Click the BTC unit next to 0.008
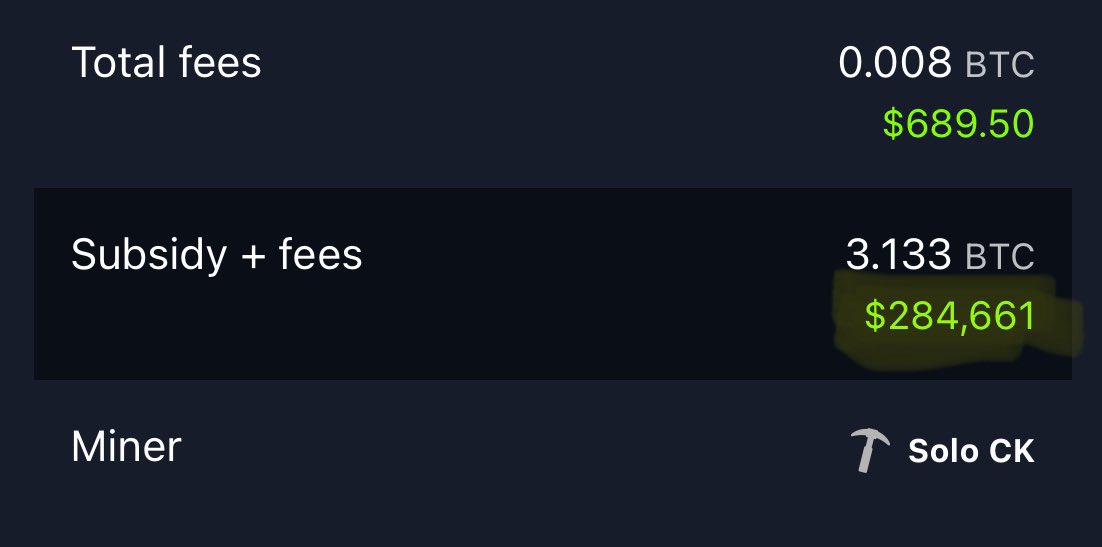 coord(999,66)
